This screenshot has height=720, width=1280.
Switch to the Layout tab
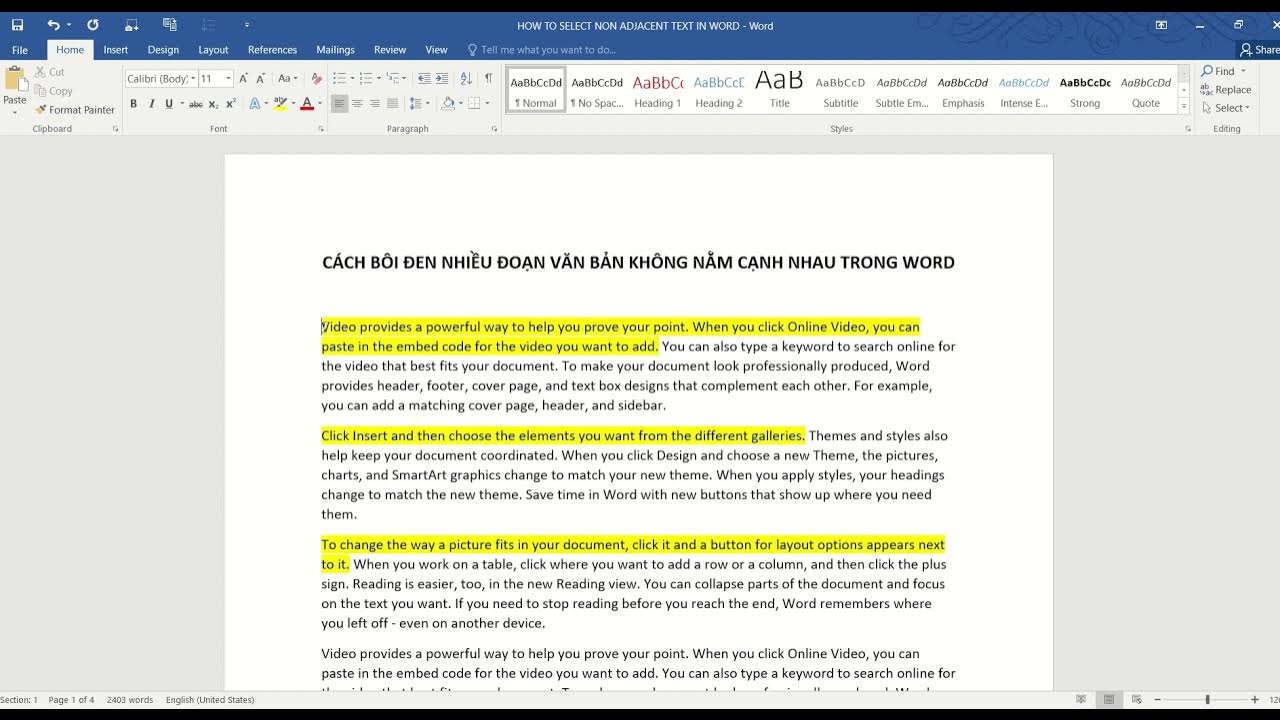click(213, 50)
